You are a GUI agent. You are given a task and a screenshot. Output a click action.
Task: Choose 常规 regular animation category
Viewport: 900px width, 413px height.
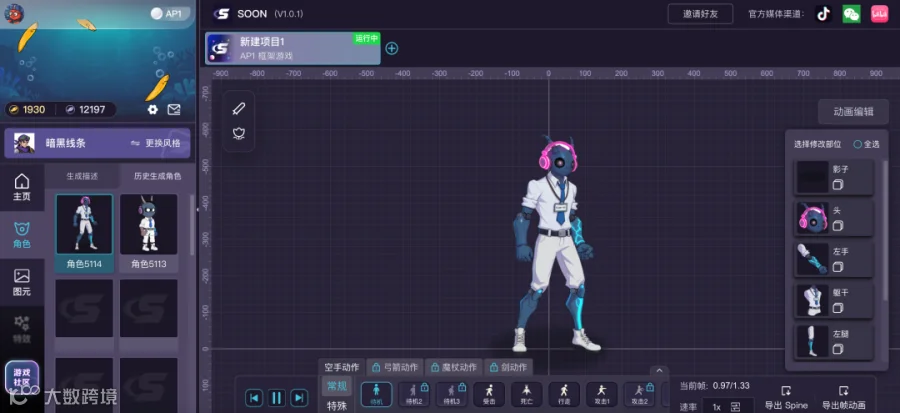(x=337, y=386)
